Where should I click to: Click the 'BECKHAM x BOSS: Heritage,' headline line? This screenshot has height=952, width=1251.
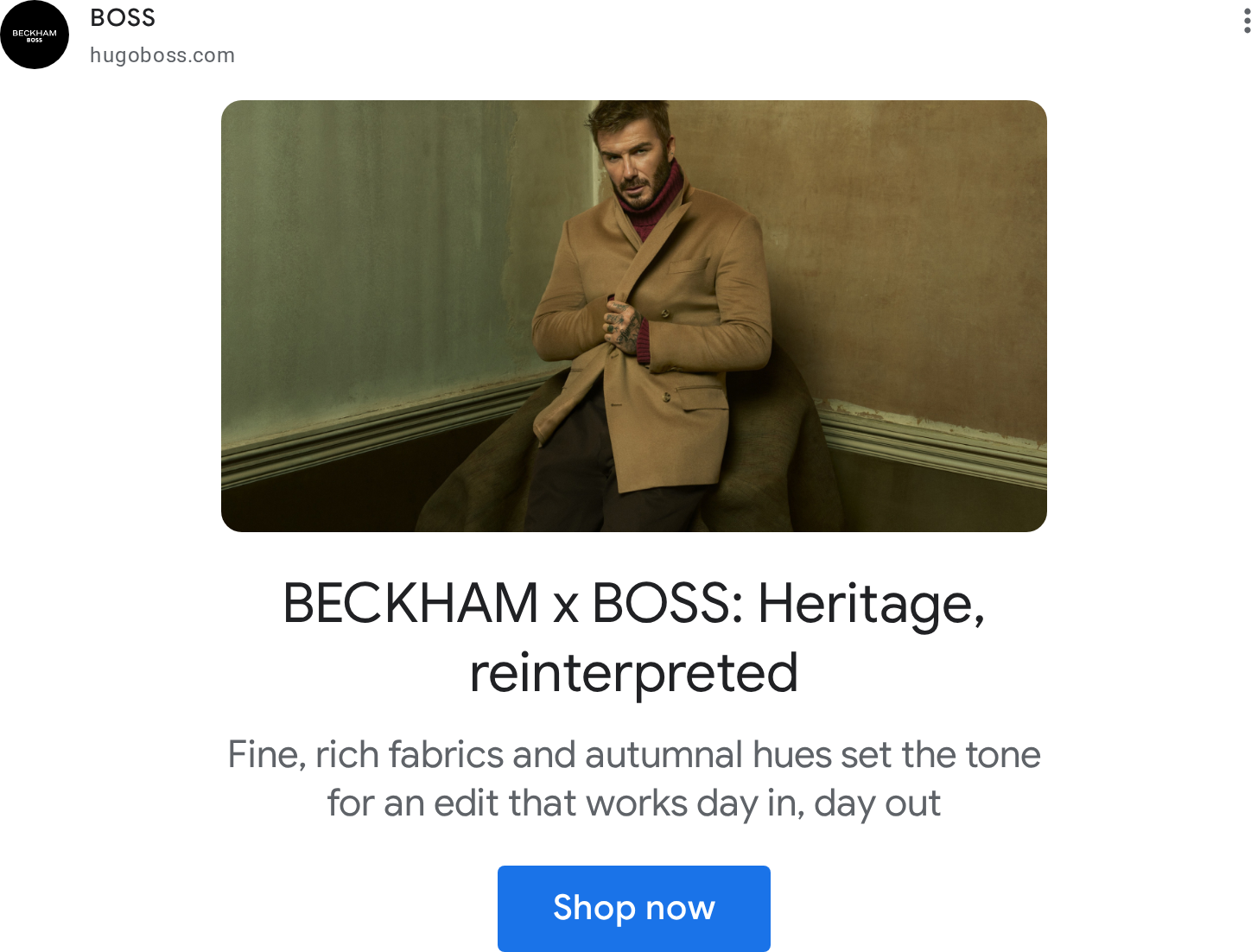[x=633, y=603]
